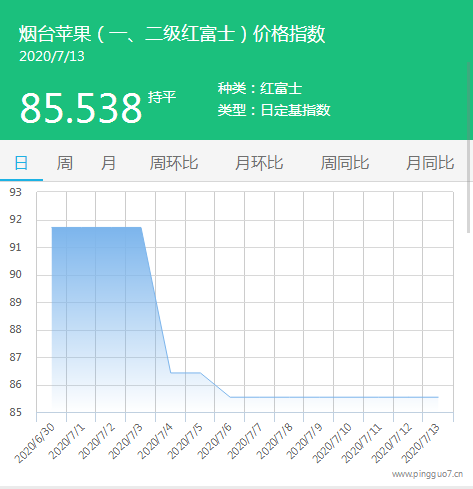Click the 种类：红富士 label
Image resolution: width=473 pixels, height=489 pixels.
coord(260,88)
